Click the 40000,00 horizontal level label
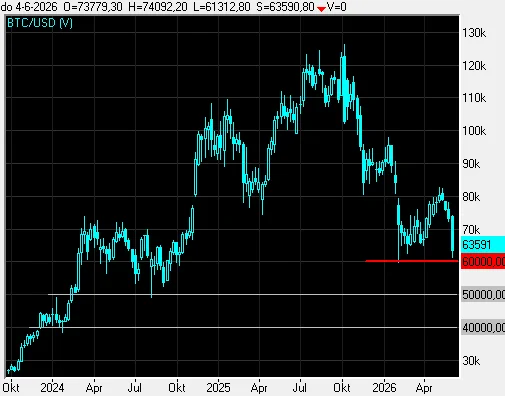 pos(483,328)
